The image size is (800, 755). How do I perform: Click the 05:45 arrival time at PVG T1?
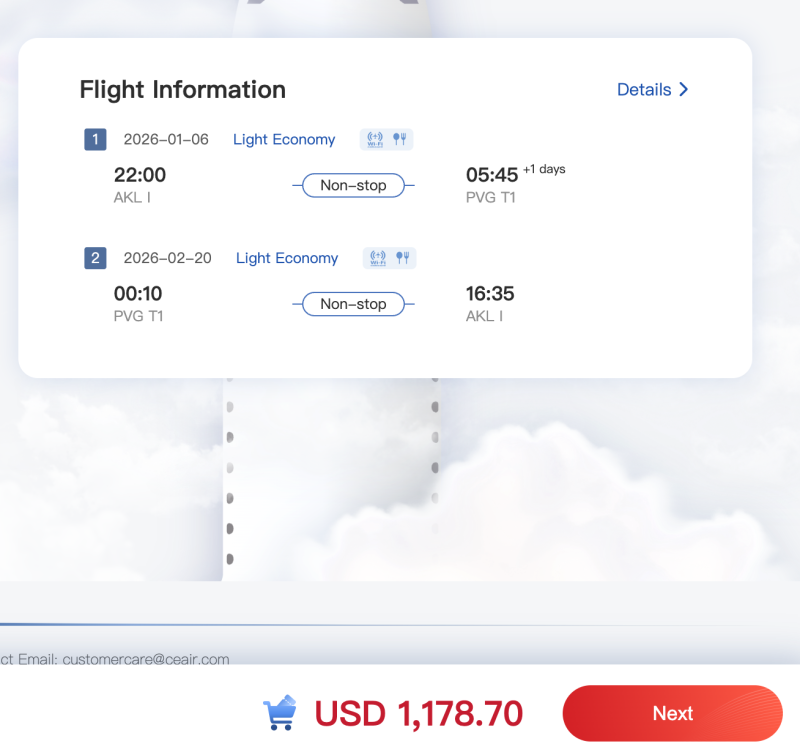492,175
